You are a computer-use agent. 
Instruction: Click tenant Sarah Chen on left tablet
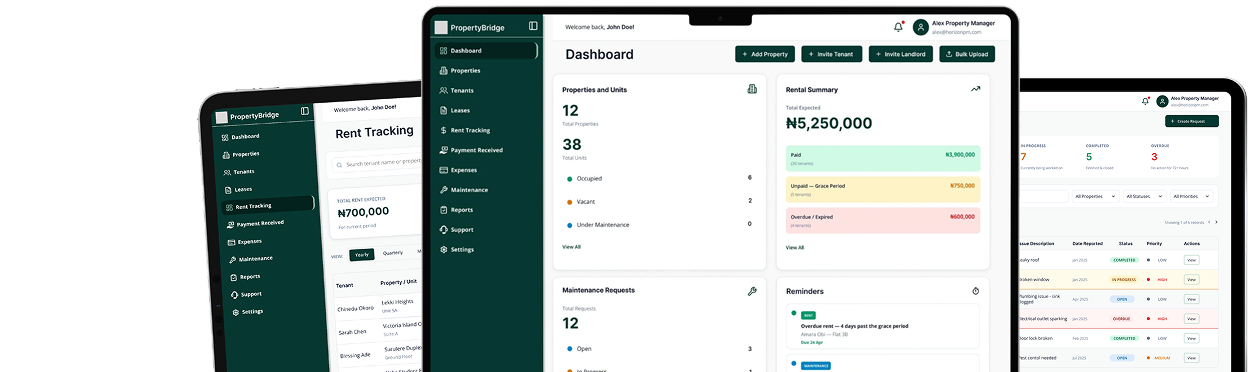coord(352,332)
